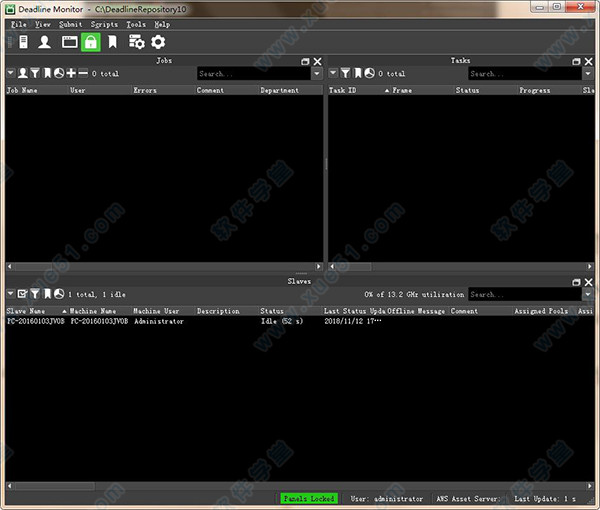The width and height of the screenshot is (600, 510).
Task: Sort Slaves by Status column header
Action: (272, 311)
